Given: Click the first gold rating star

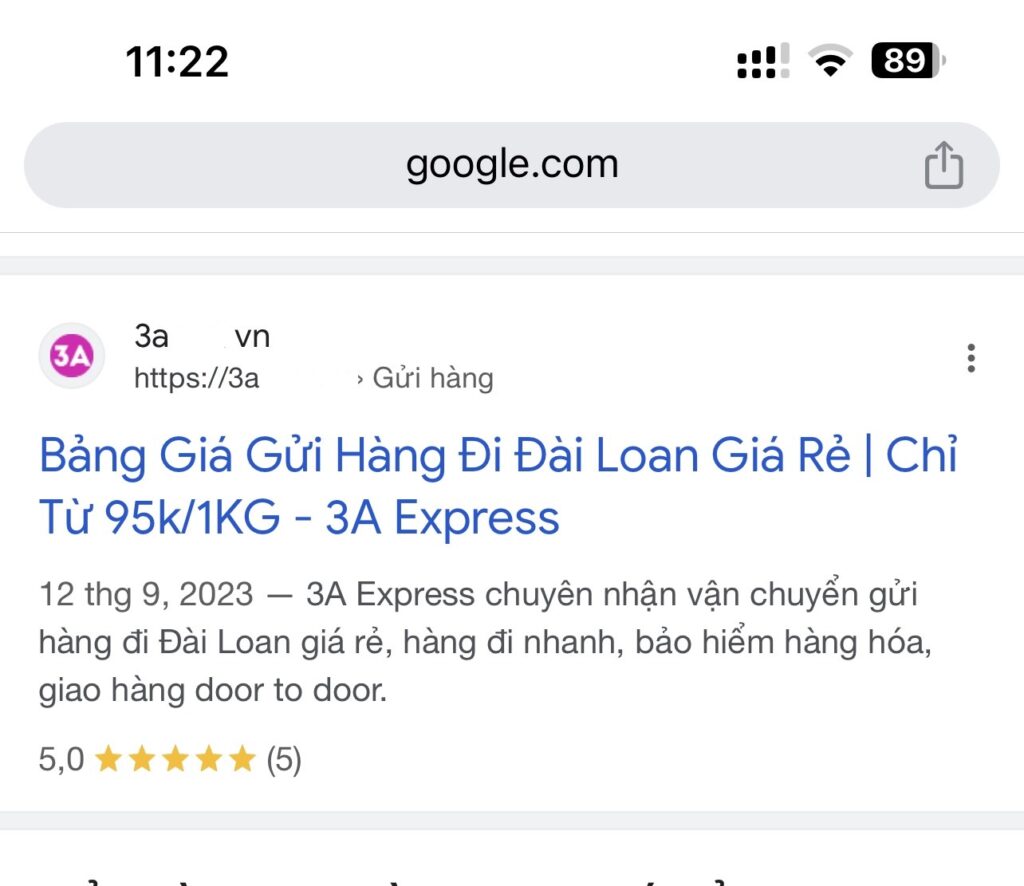Looking at the screenshot, I should tap(108, 759).
